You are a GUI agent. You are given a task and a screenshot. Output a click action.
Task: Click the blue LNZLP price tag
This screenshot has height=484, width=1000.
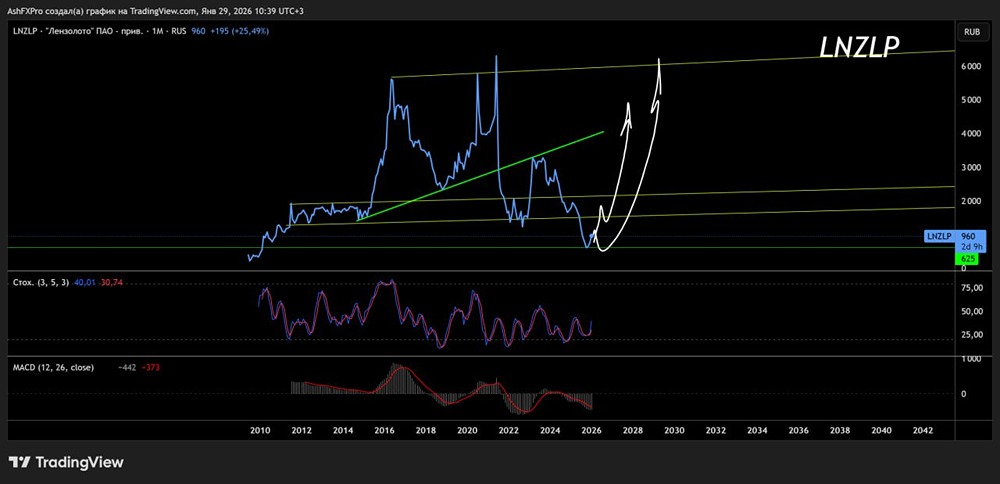click(x=937, y=236)
